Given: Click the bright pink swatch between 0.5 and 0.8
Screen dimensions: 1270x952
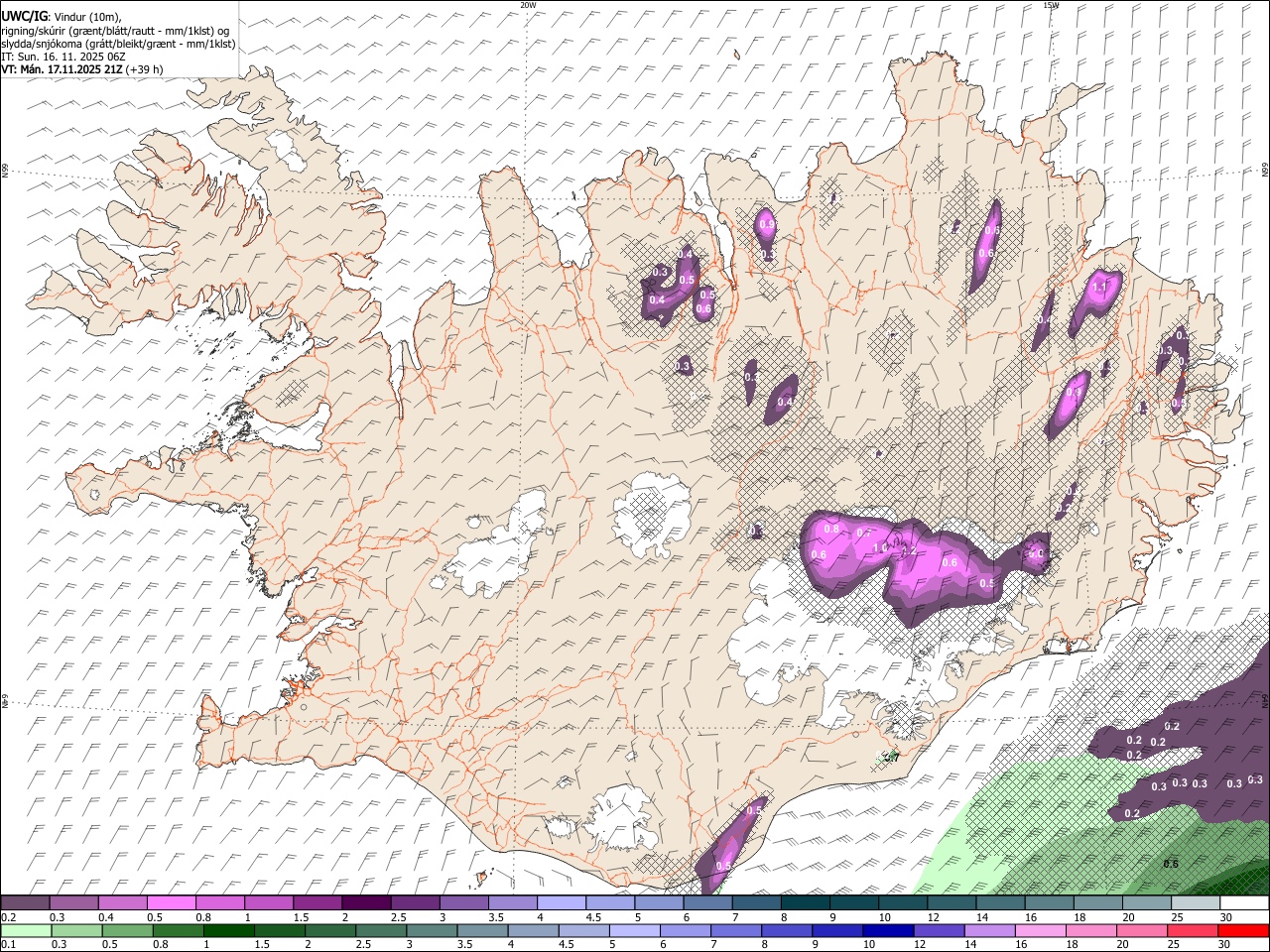Looking at the screenshot, I should 171,902.
